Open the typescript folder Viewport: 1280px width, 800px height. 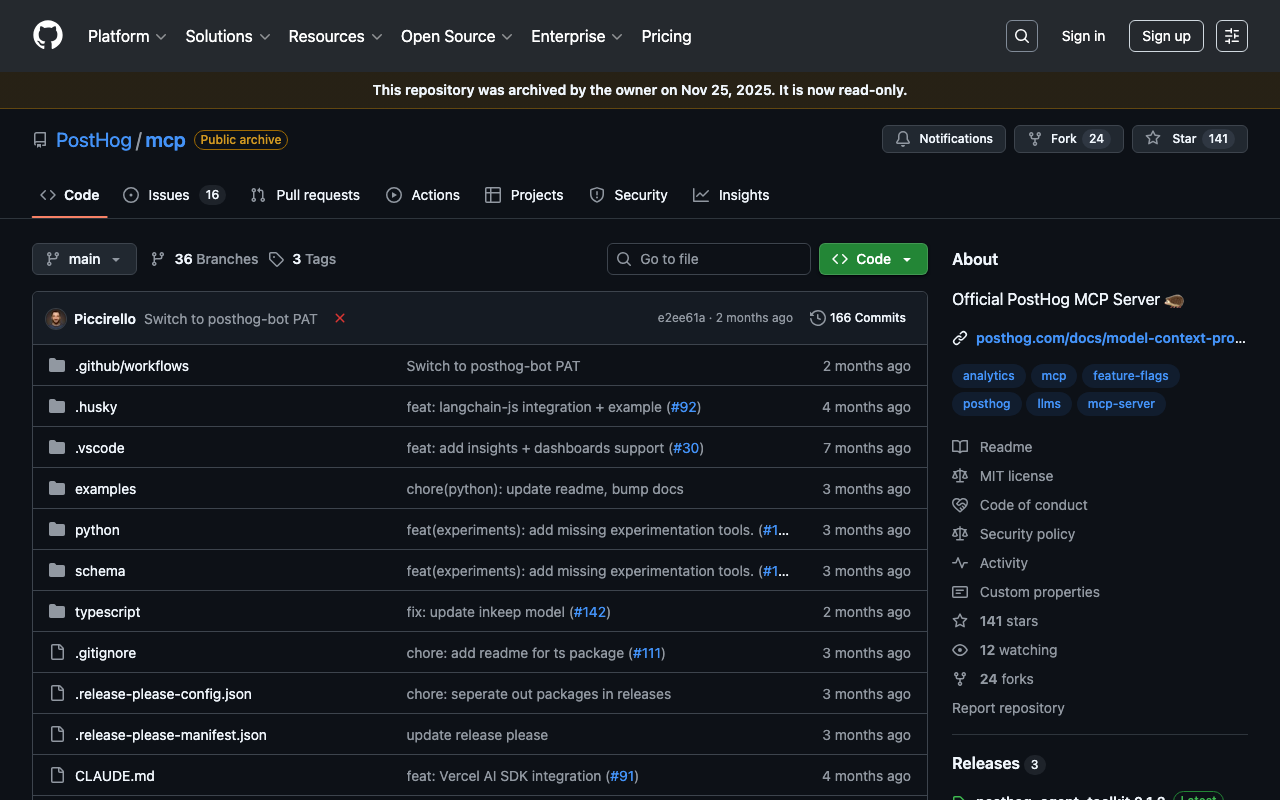coord(107,612)
